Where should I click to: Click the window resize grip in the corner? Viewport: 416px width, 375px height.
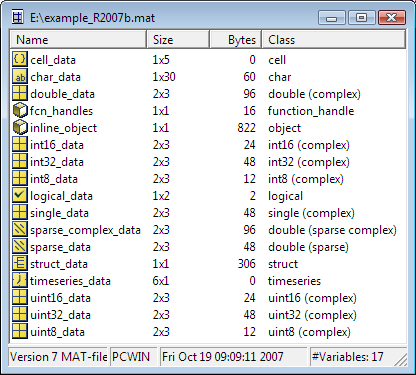(401, 360)
